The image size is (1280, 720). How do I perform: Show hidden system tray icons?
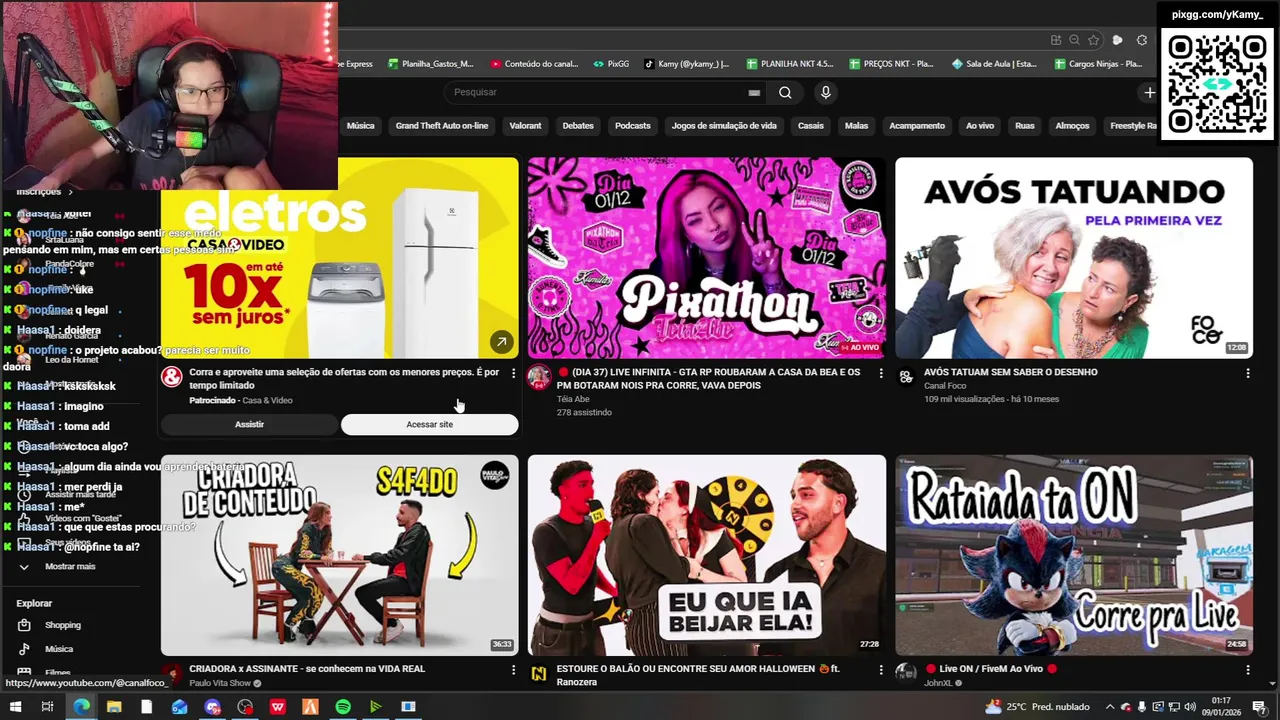click(1110, 707)
